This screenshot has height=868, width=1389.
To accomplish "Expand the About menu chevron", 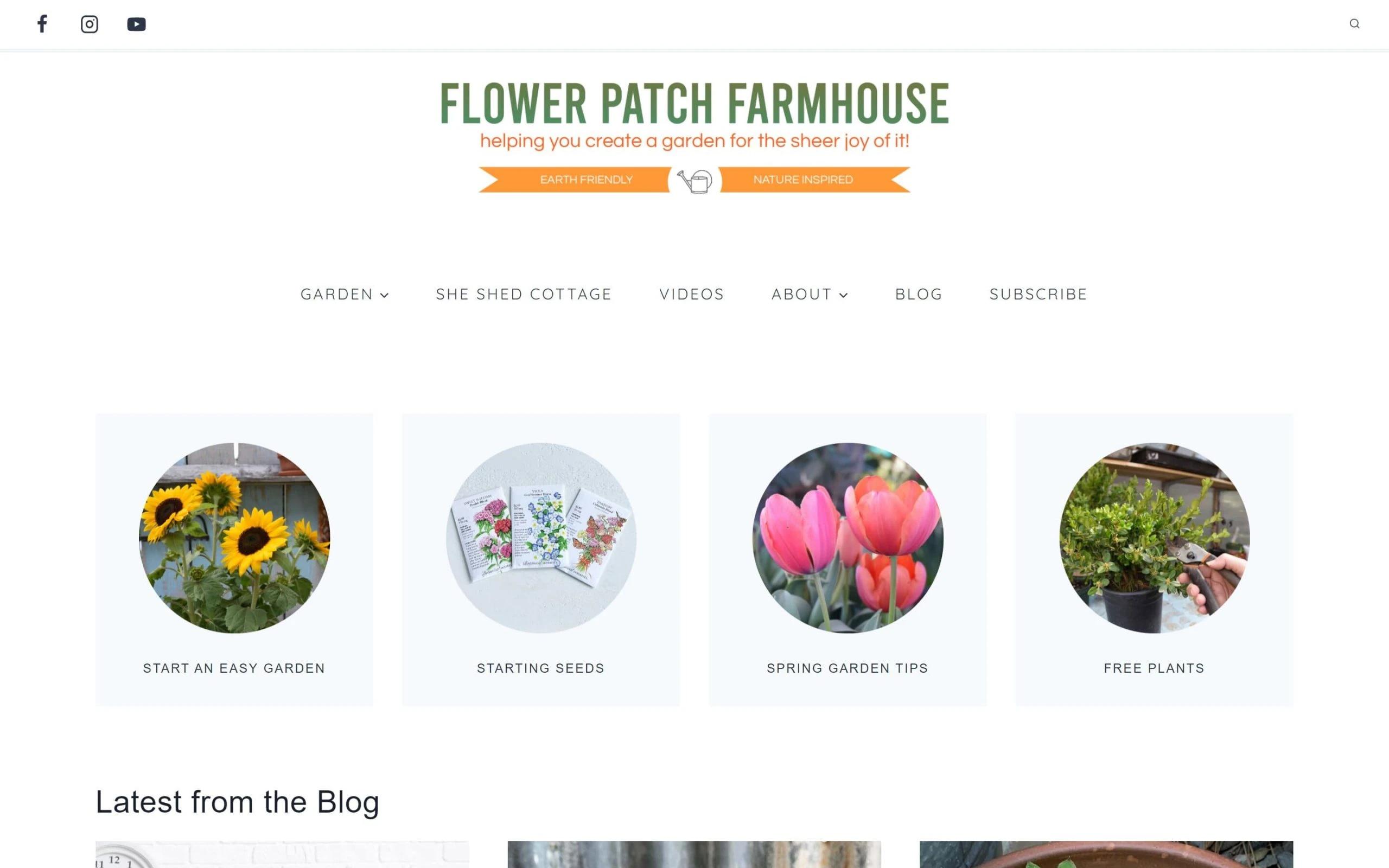I will click(843, 295).
